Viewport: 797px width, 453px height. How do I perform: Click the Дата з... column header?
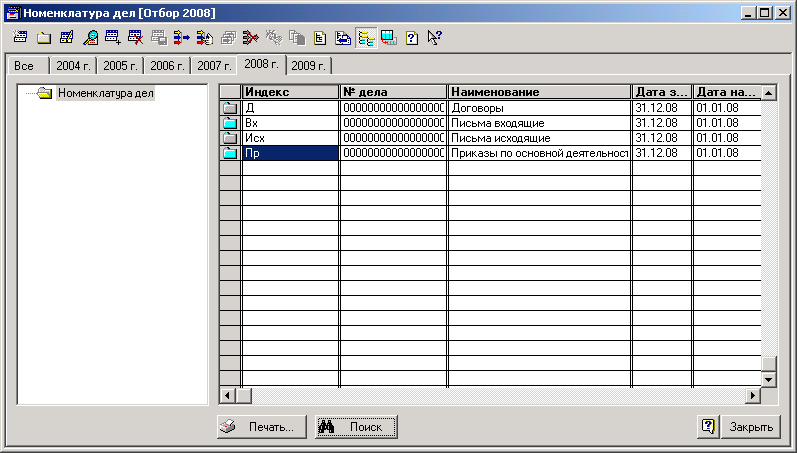pos(662,92)
